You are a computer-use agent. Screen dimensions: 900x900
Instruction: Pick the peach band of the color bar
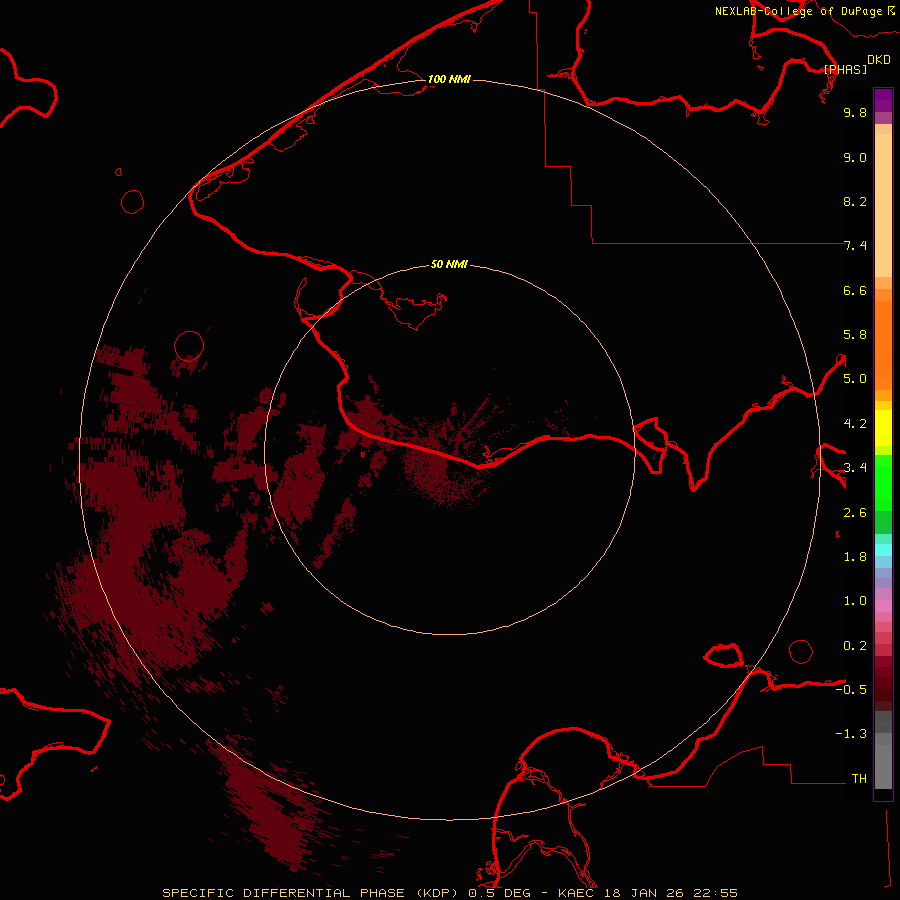tap(883, 205)
